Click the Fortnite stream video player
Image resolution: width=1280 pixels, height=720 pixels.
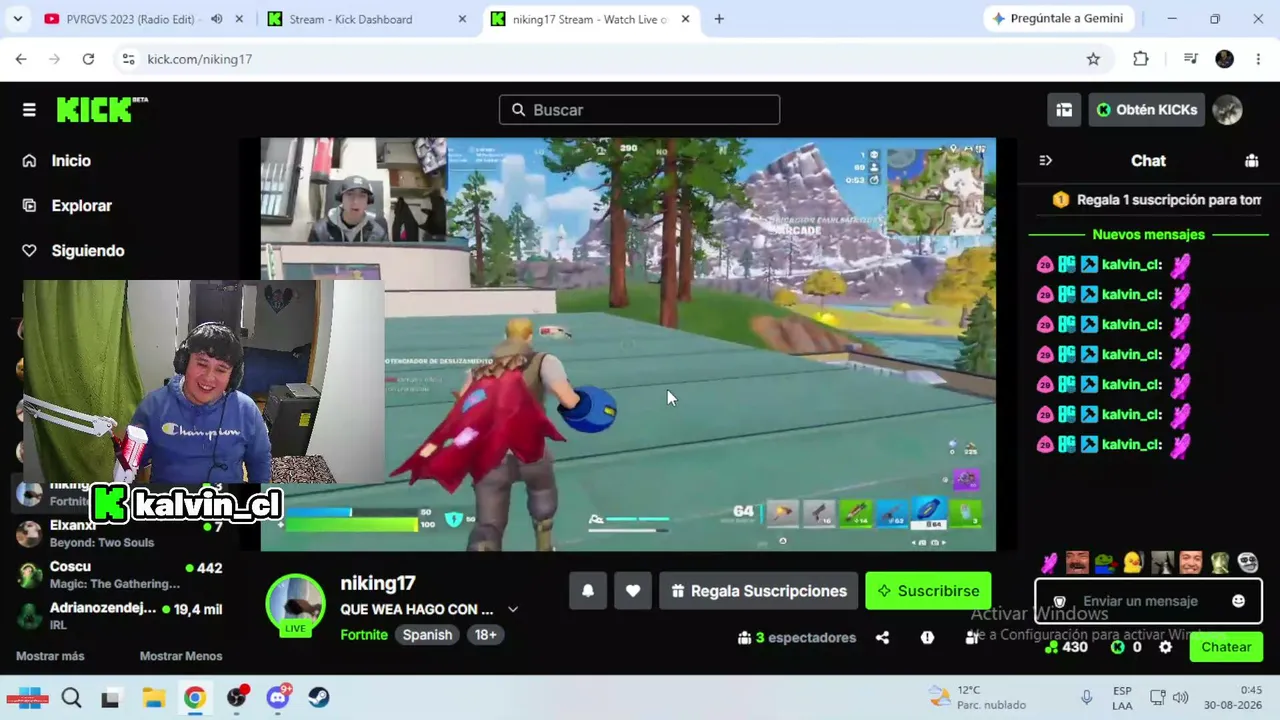coord(628,344)
